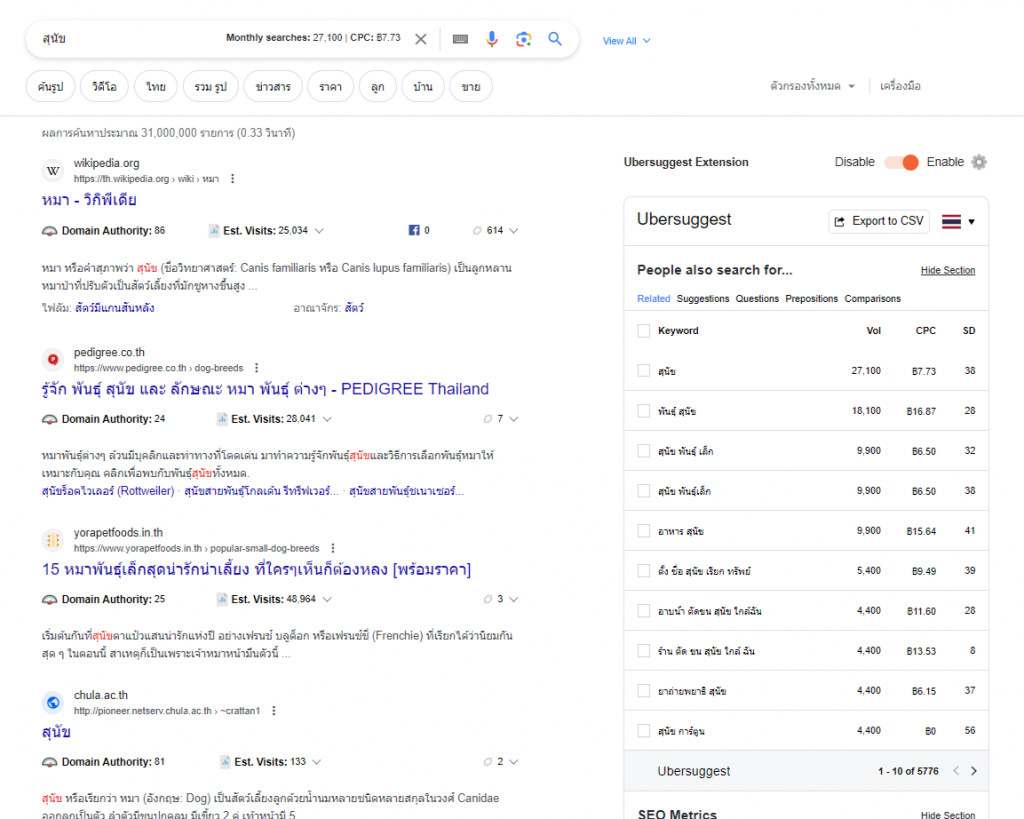The image size is (1024, 819).
Task: Check the keyword row with SD 32
Action: pyautogui.click(x=644, y=451)
